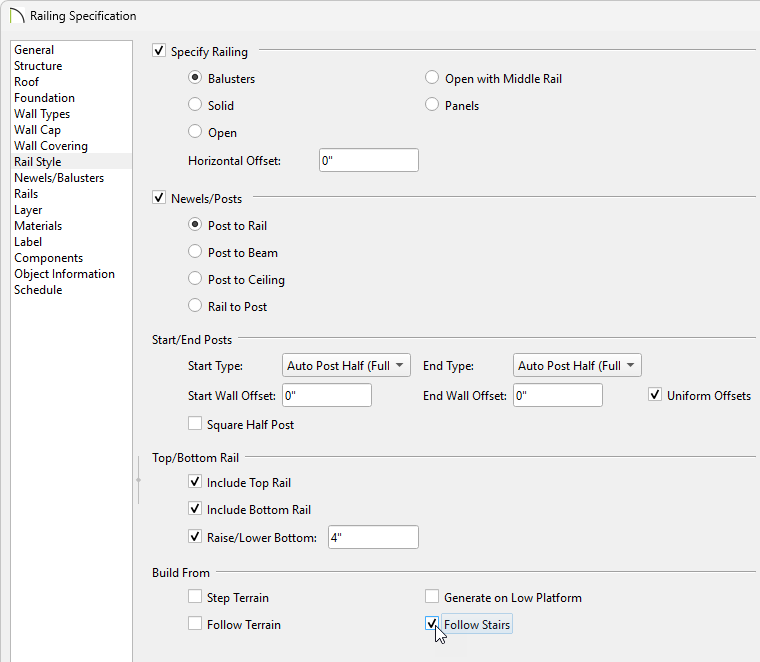Enable the Step Terrain checkbox
Image resolution: width=760 pixels, height=662 pixels.
tap(195, 597)
